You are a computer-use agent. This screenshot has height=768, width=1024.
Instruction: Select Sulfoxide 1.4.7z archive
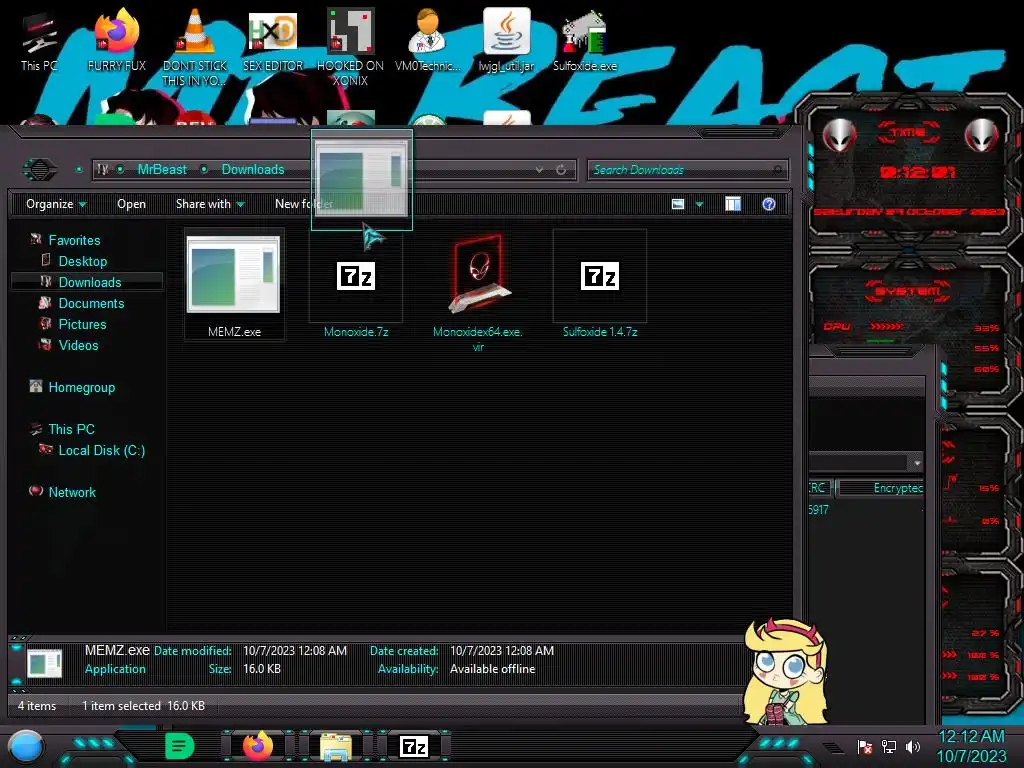click(600, 285)
